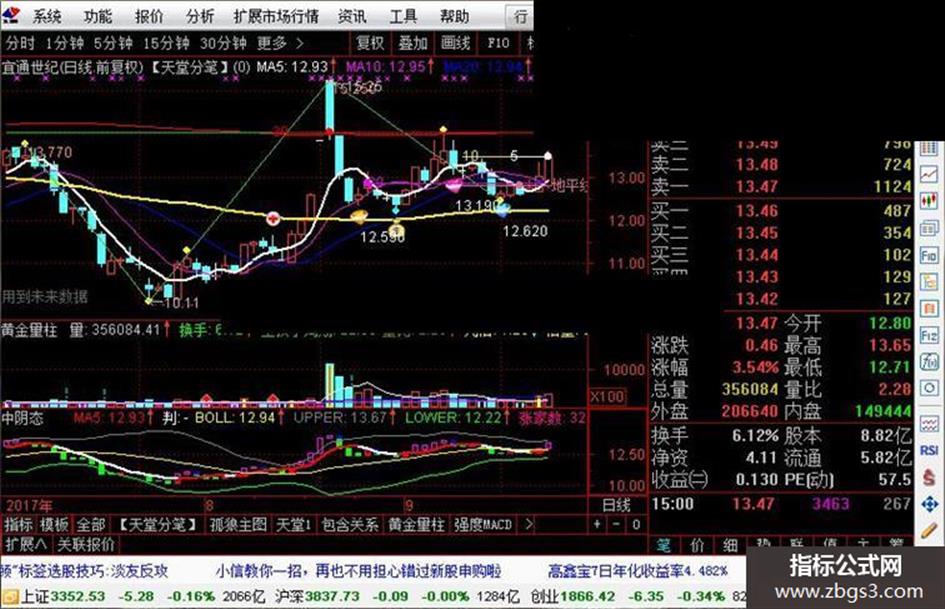Open the 高鑫宝7日年化收益率 link
945x609 pixels.
pos(638,570)
